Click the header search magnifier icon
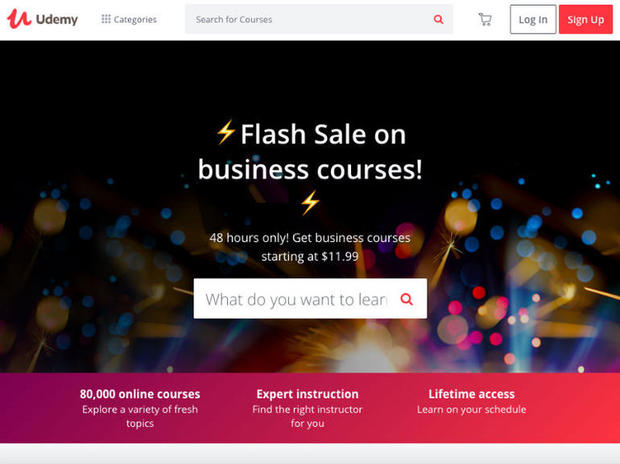 tap(439, 19)
